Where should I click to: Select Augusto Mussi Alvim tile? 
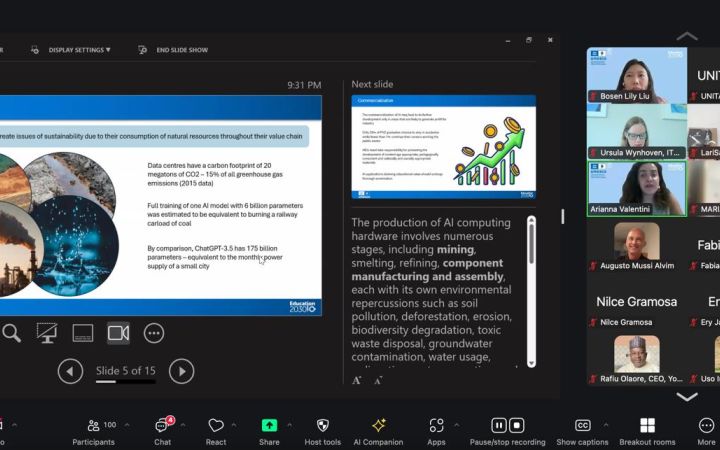[x=637, y=245]
